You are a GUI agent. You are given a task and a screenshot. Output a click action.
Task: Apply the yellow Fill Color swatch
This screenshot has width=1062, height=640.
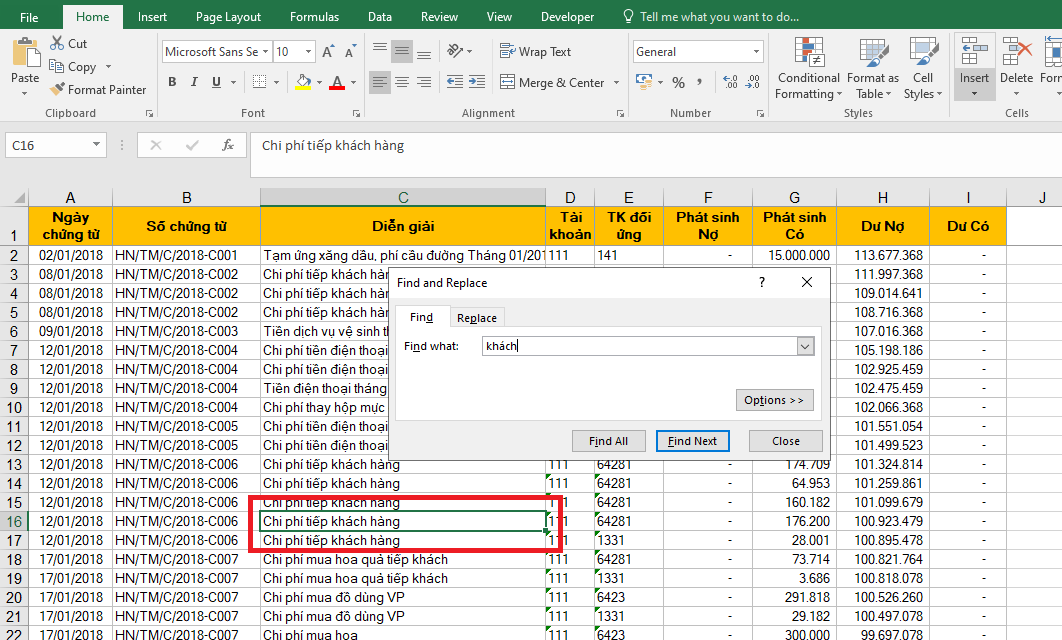click(303, 83)
